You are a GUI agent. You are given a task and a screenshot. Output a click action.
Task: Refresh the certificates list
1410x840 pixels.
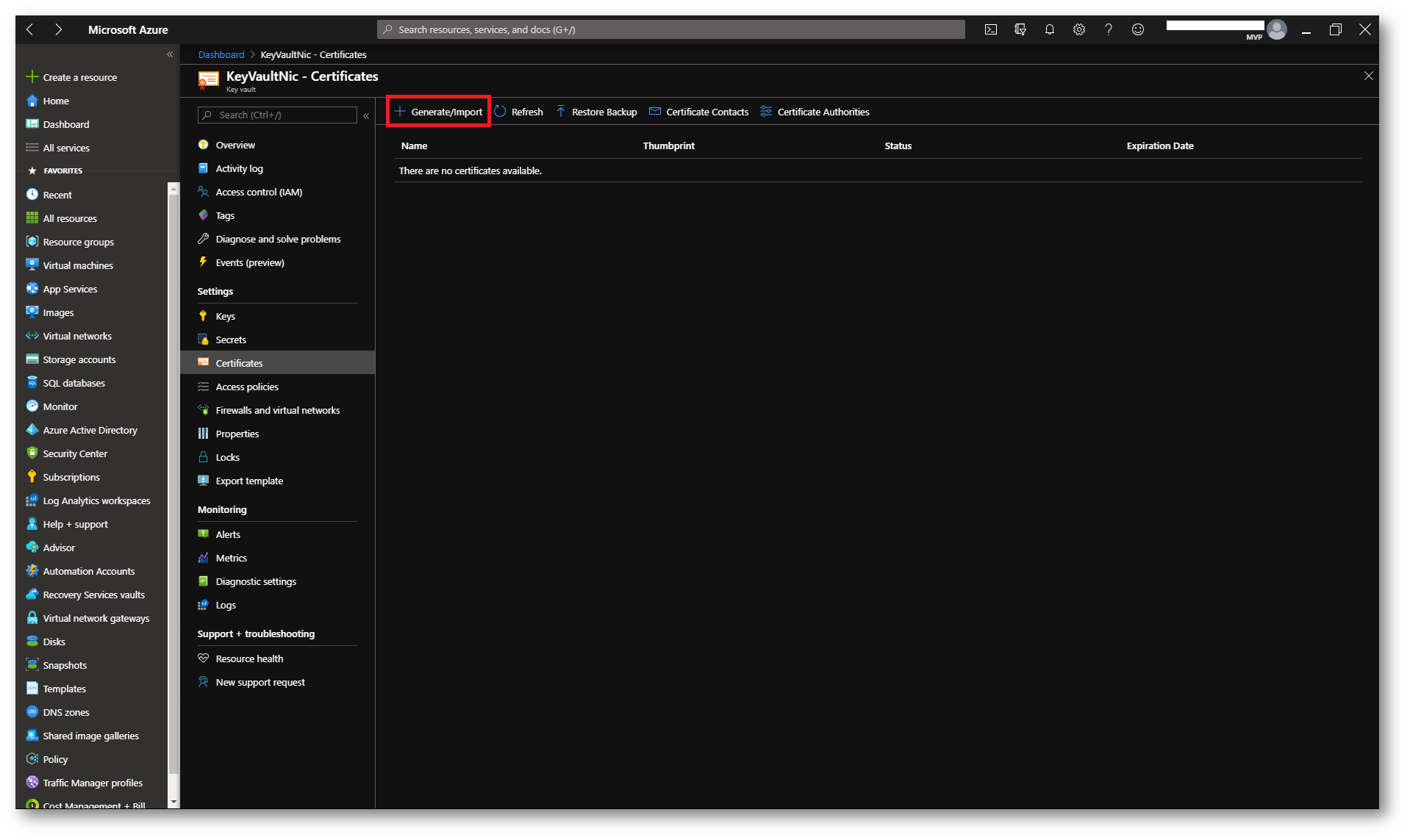(x=519, y=112)
